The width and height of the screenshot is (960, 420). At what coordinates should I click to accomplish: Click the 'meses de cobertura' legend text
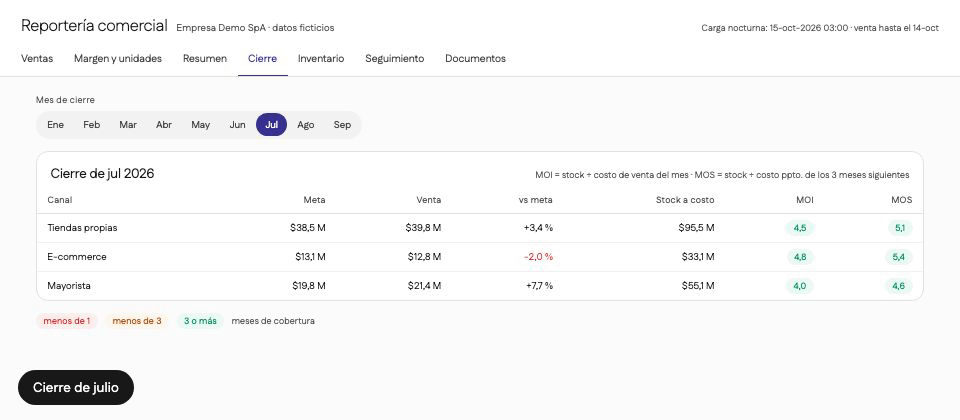coord(273,321)
